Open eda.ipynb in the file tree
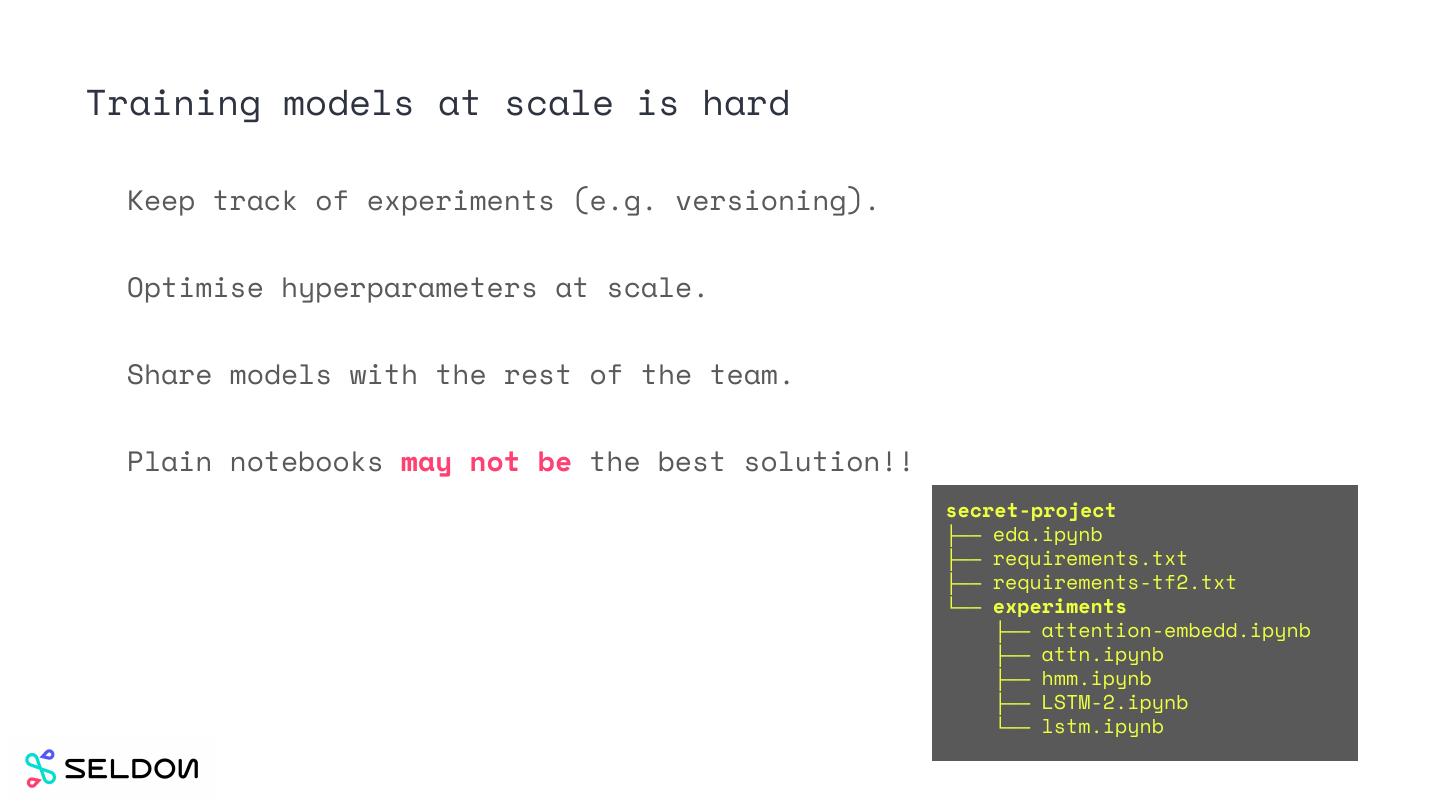The height and width of the screenshot is (810, 1440). click(x=1047, y=534)
